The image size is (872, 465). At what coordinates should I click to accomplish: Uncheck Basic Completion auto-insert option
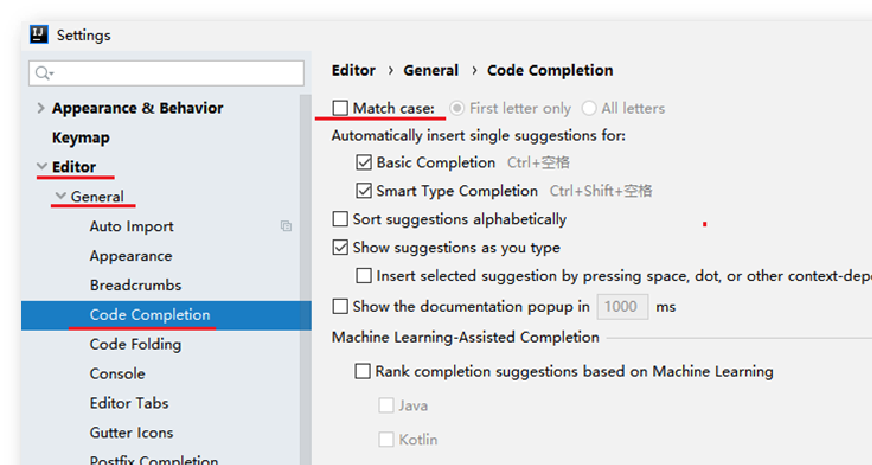click(364, 162)
